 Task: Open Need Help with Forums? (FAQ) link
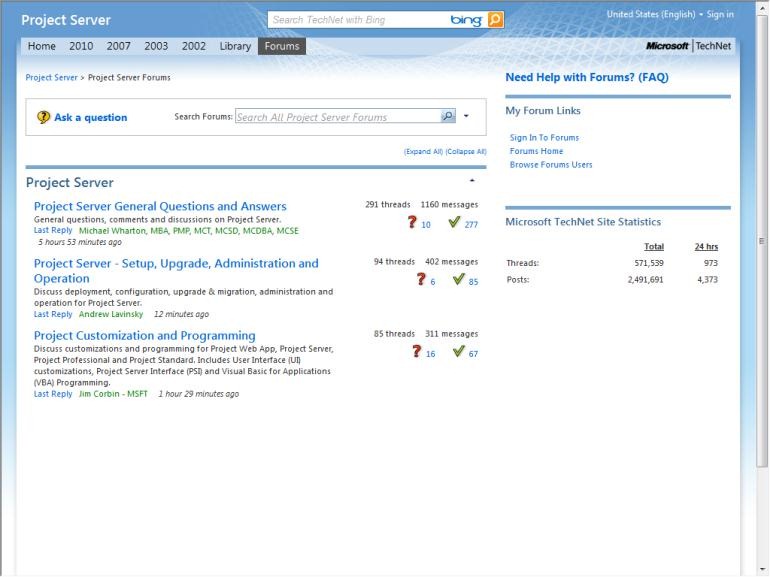point(587,77)
